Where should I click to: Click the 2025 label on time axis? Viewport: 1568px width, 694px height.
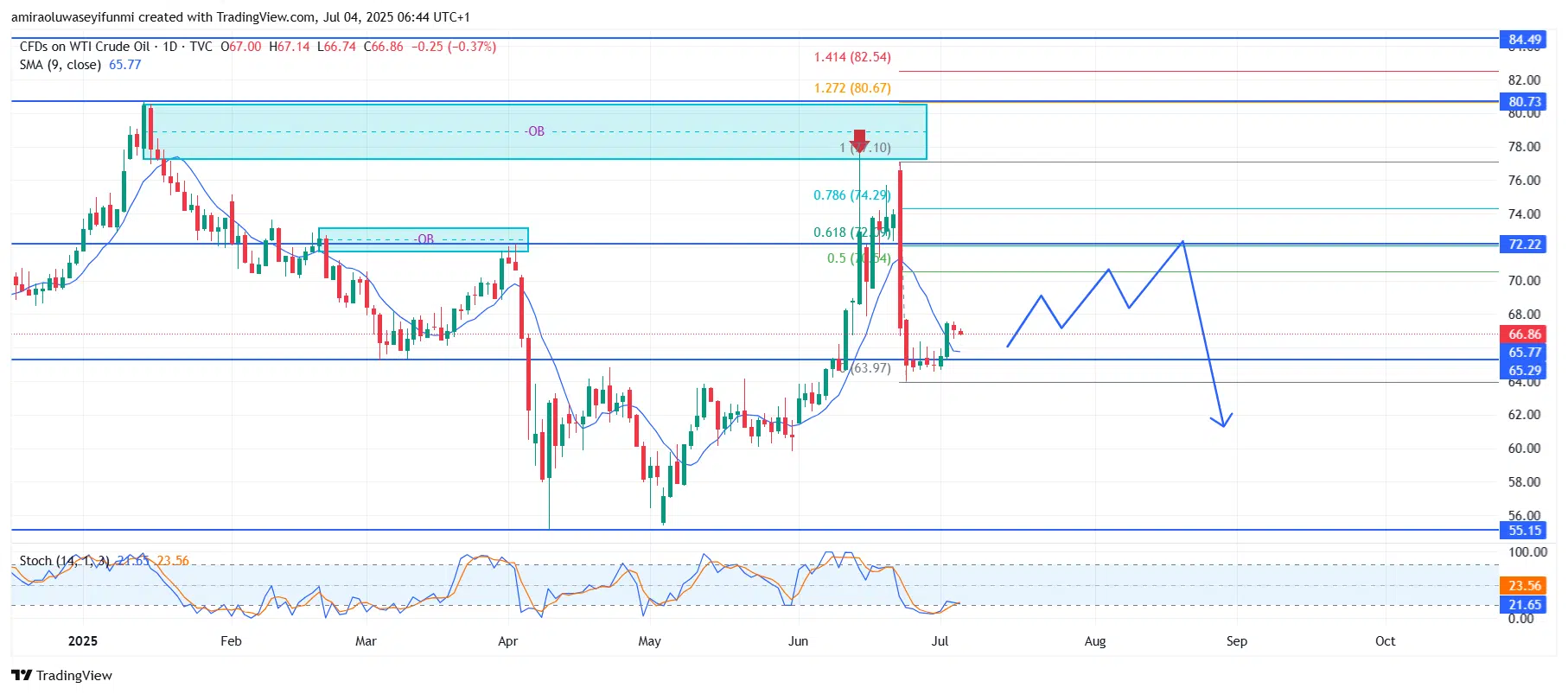[x=83, y=641]
